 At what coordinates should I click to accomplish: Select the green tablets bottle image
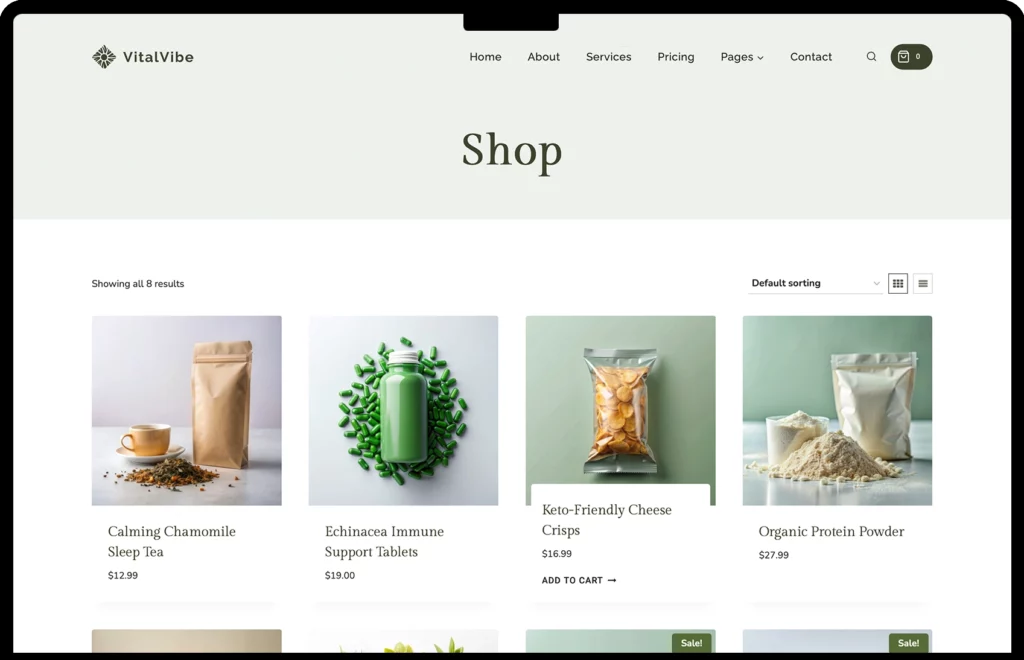click(x=404, y=411)
